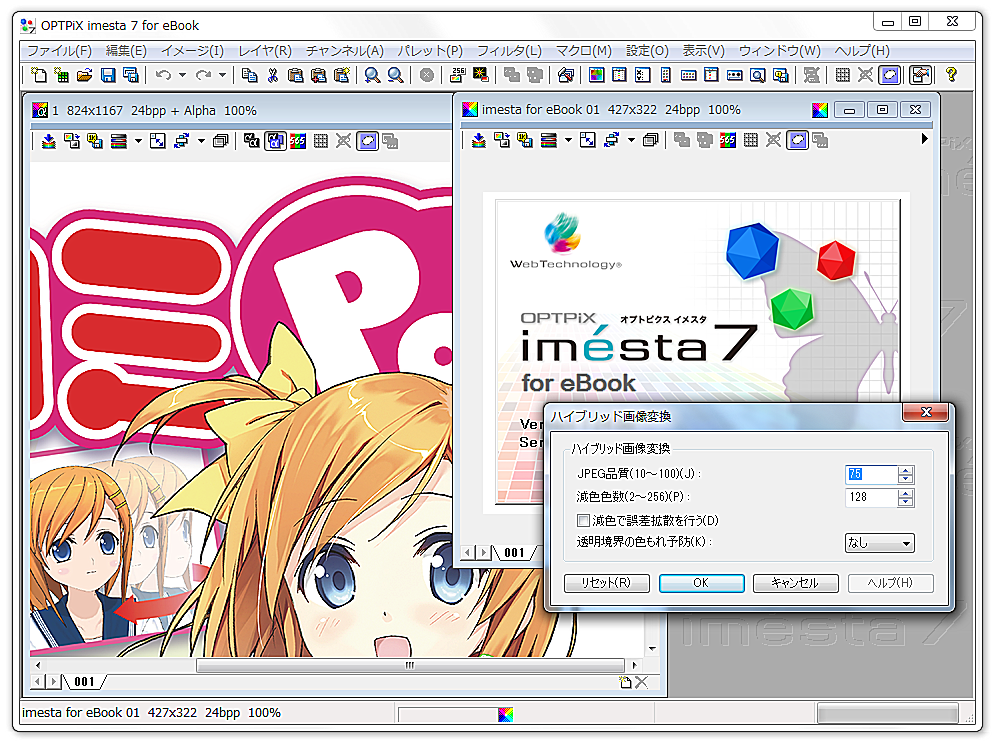The width and height of the screenshot is (998, 745).
Task: Click the 256 color reduction icon
Action: coord(458,75)
